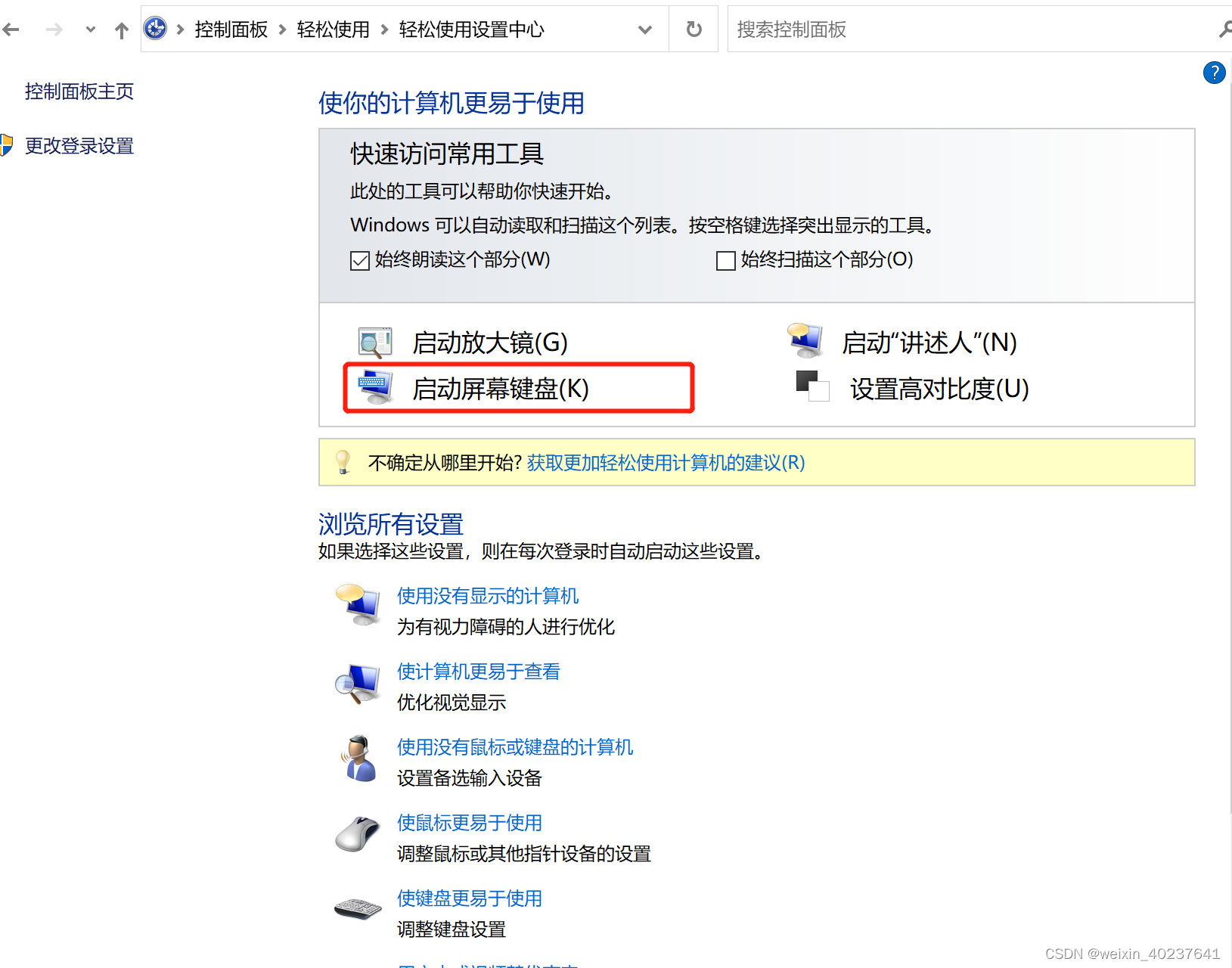This screenshot has width=1232, height=968.
Task: Click the back navigation arrow
Action: pos(11,29)
